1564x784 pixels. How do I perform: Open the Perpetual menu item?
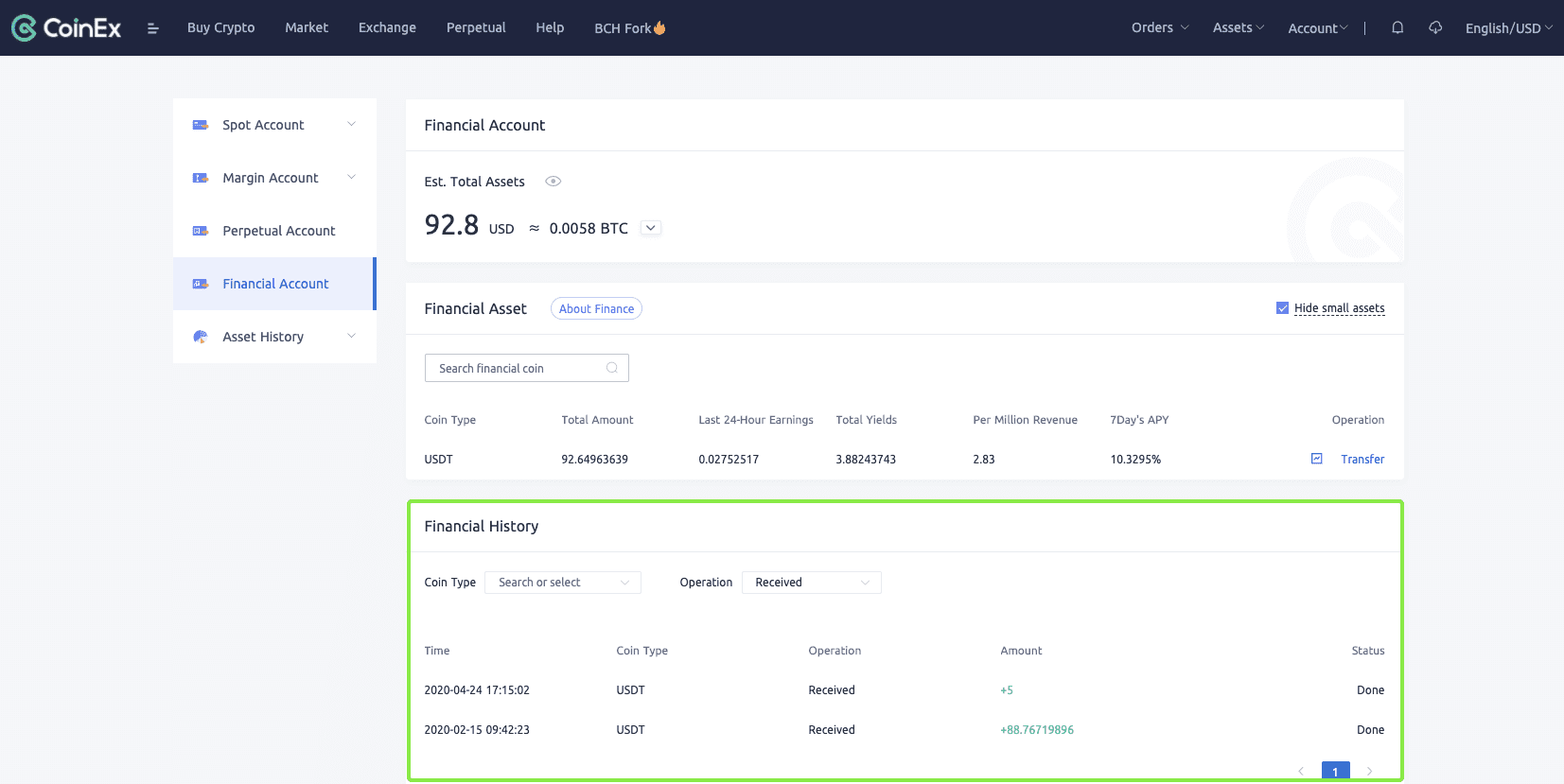[x=476, y=27]
